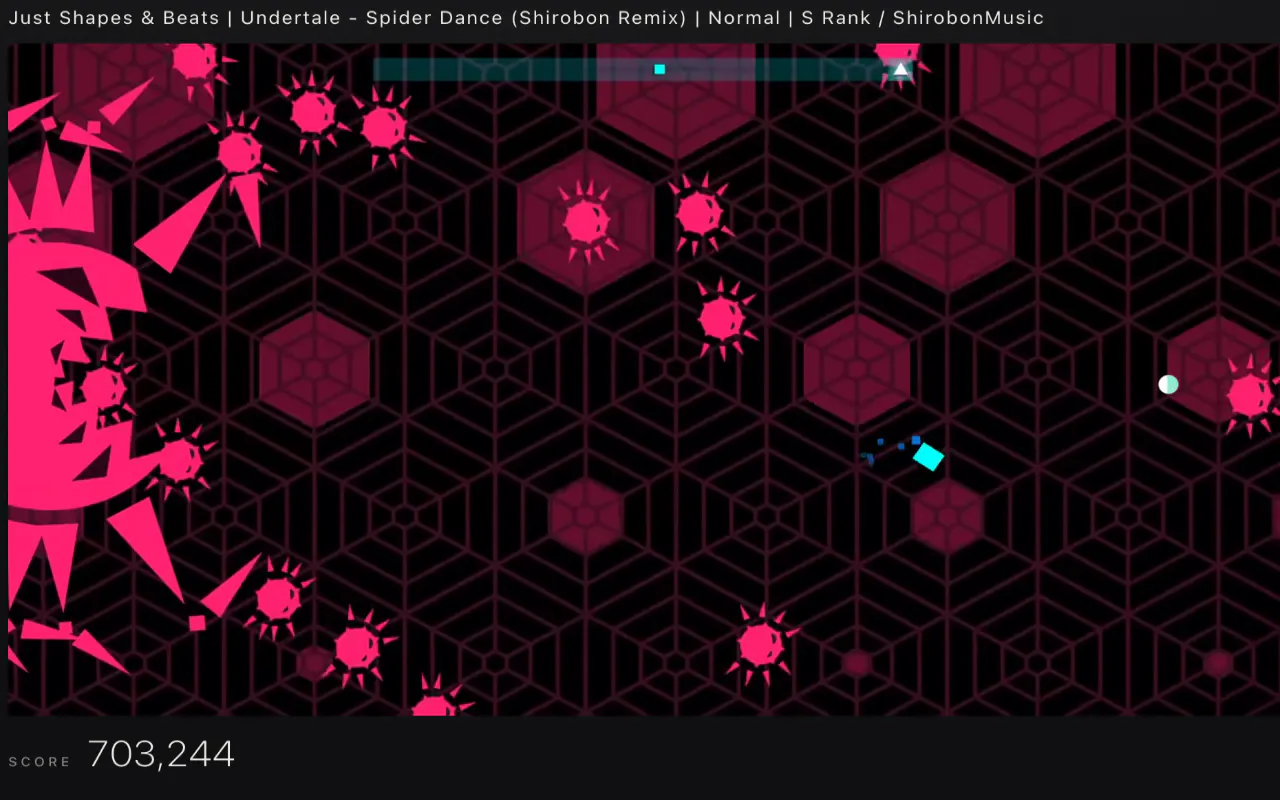Click the white and green circle
Image resolution: width=1280 pixels, height=800 pixels.
click(1168, 384)
